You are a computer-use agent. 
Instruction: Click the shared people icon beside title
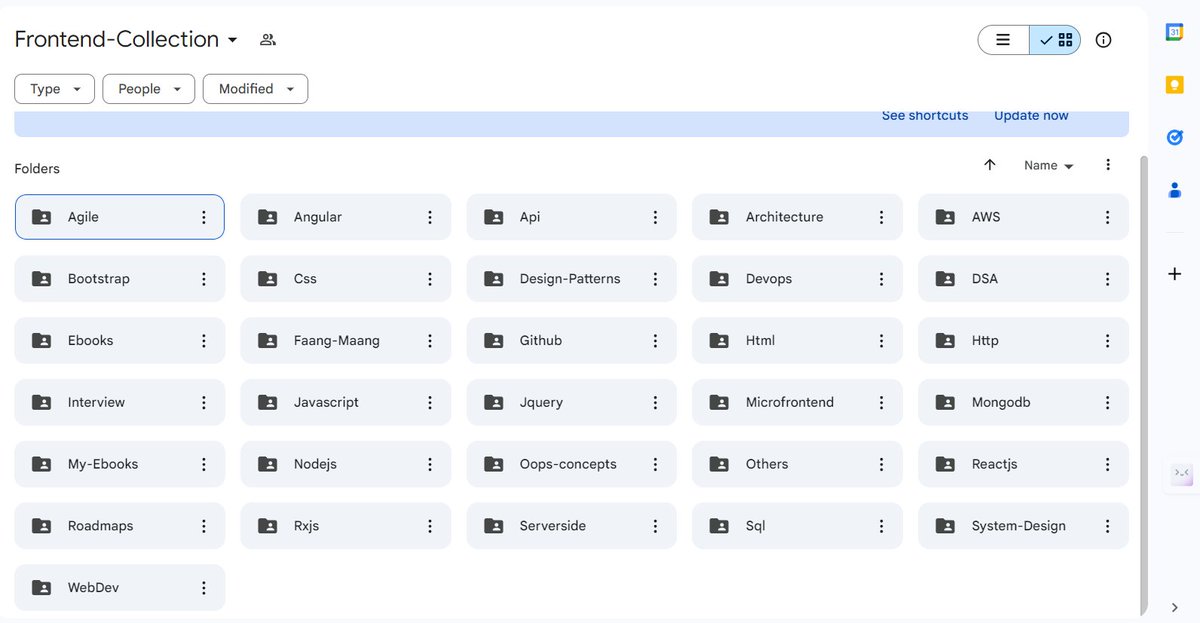click(x=267, y=40)
